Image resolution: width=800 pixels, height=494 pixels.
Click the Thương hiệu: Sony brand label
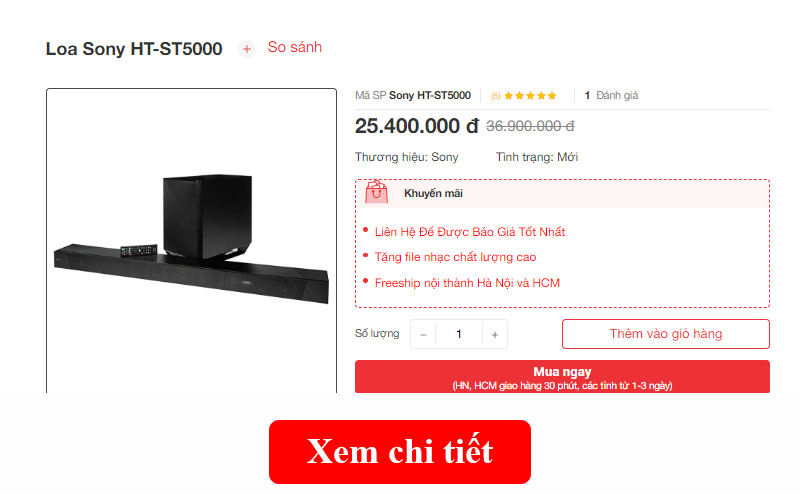(x=407, y=157)
